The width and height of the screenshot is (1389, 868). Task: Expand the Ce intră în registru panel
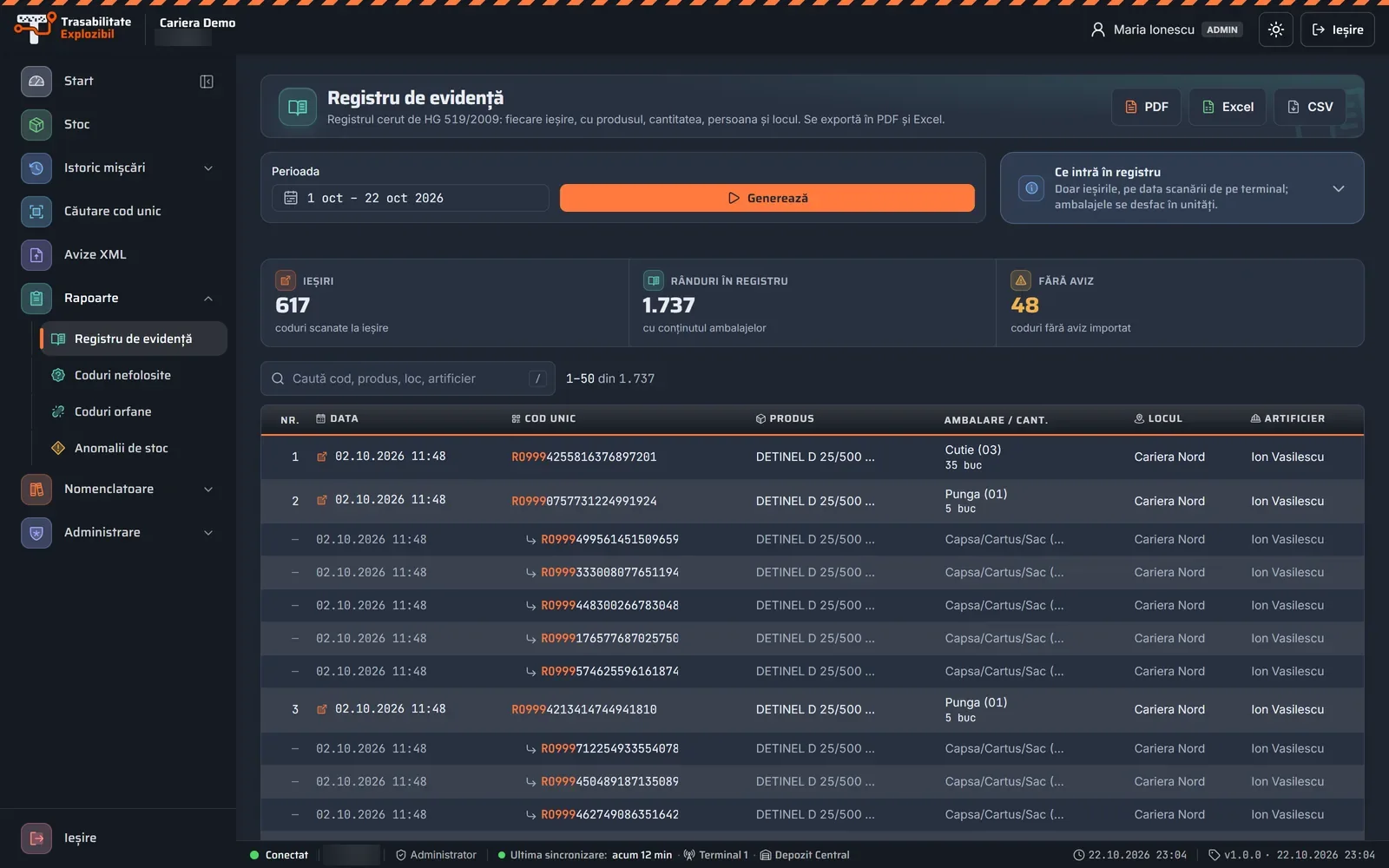[x=1339, y=188]
